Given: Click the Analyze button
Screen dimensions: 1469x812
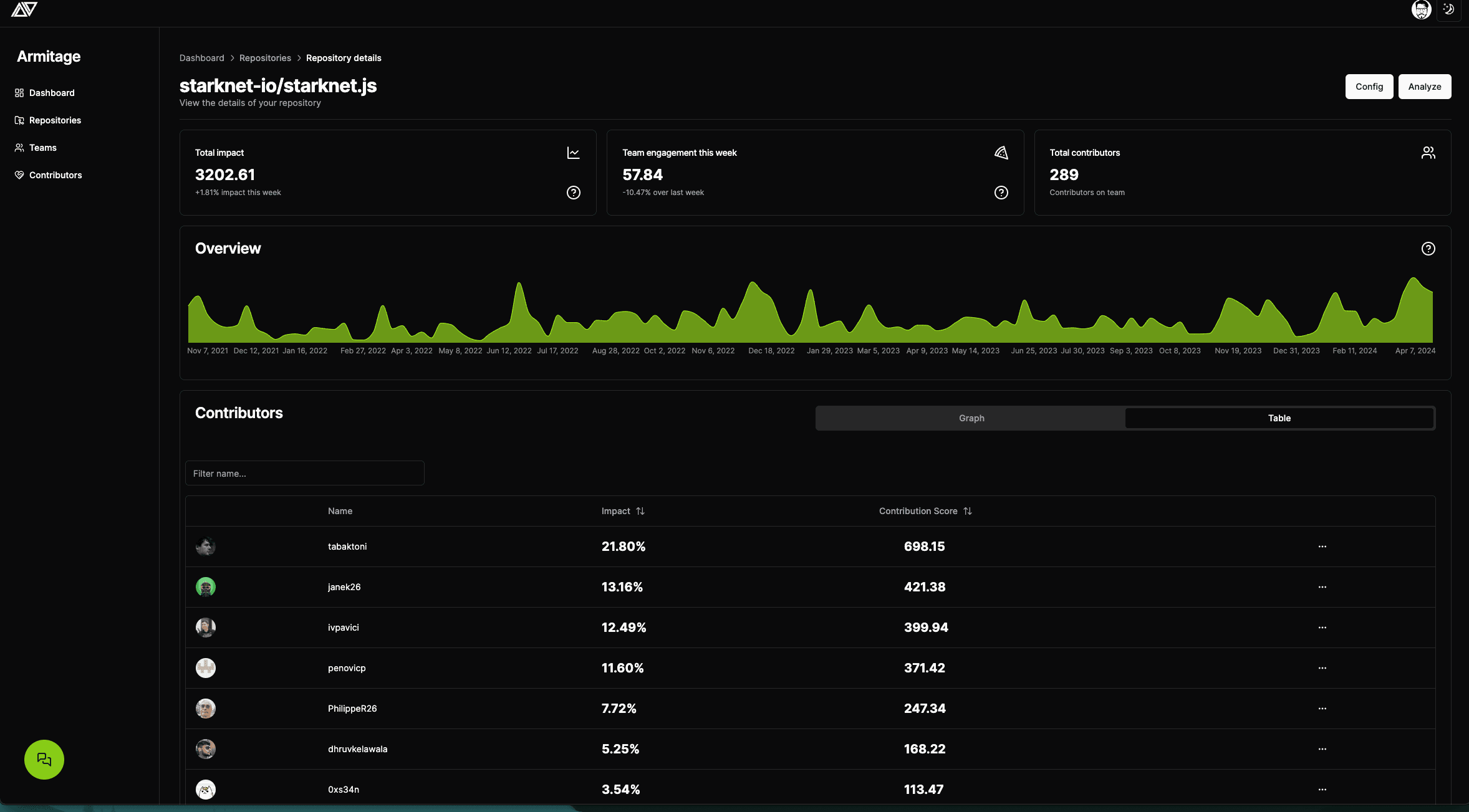Looking at the screenshot, I should [1424, 87].
